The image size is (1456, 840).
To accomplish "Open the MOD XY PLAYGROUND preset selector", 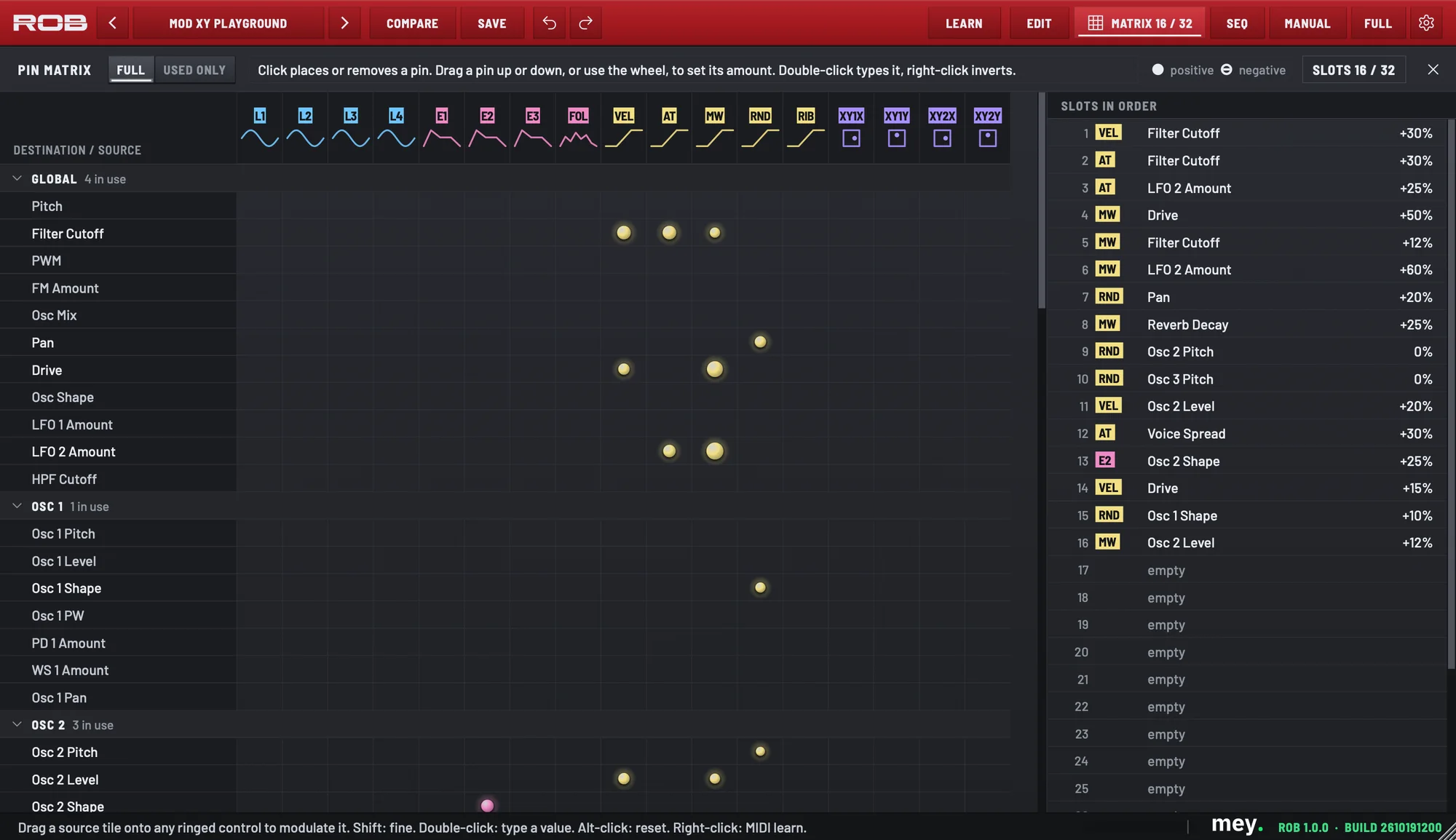I will point(228,23).
